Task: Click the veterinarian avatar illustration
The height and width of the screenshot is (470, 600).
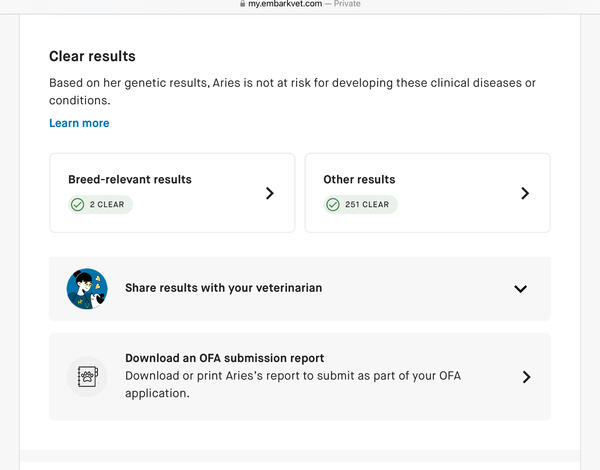Action: point(87,288)
